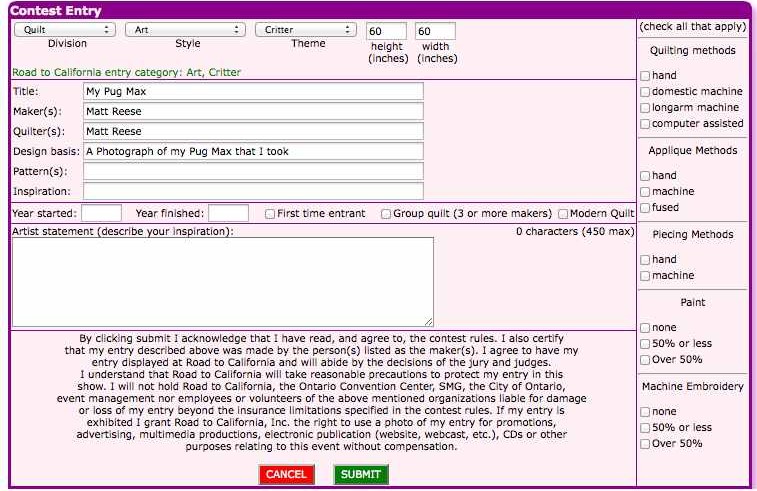
Task: Grab the Artist statement text area corner handle
Action: (429, 322)
